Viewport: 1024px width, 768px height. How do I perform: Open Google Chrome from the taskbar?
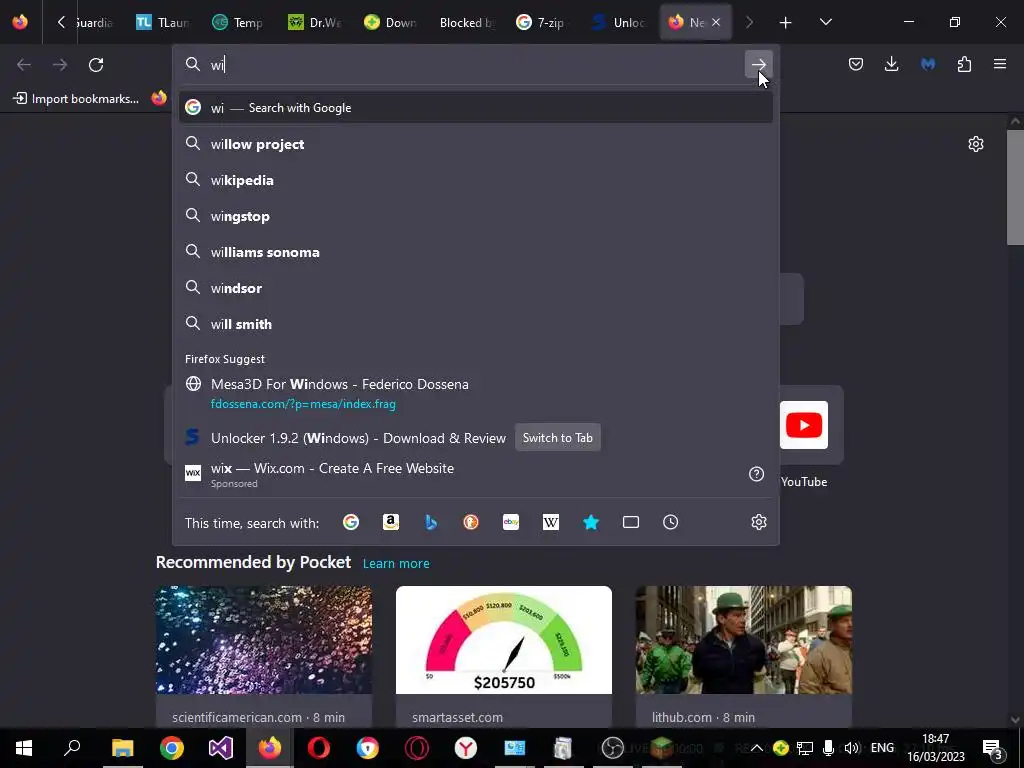coord(172,748)
